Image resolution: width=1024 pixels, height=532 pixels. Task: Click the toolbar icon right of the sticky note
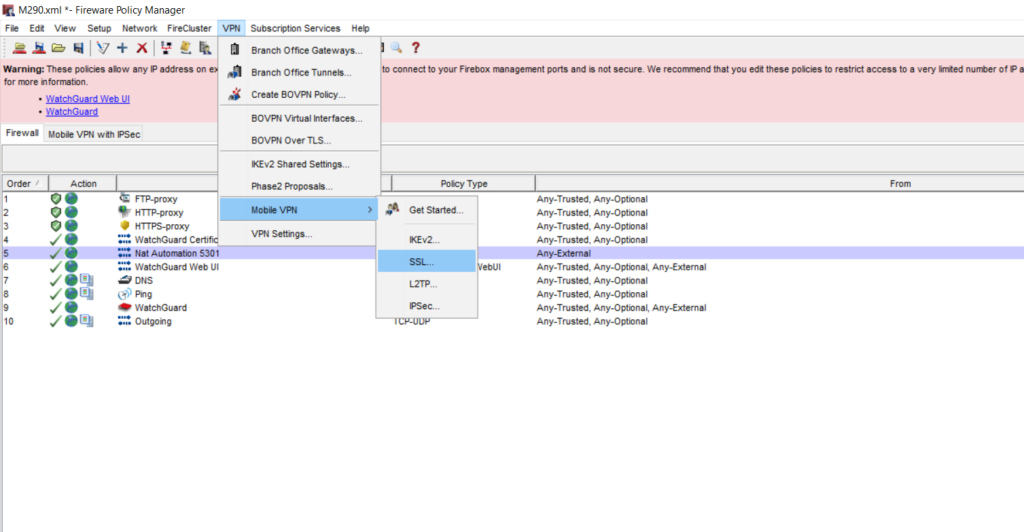point(205,48)
